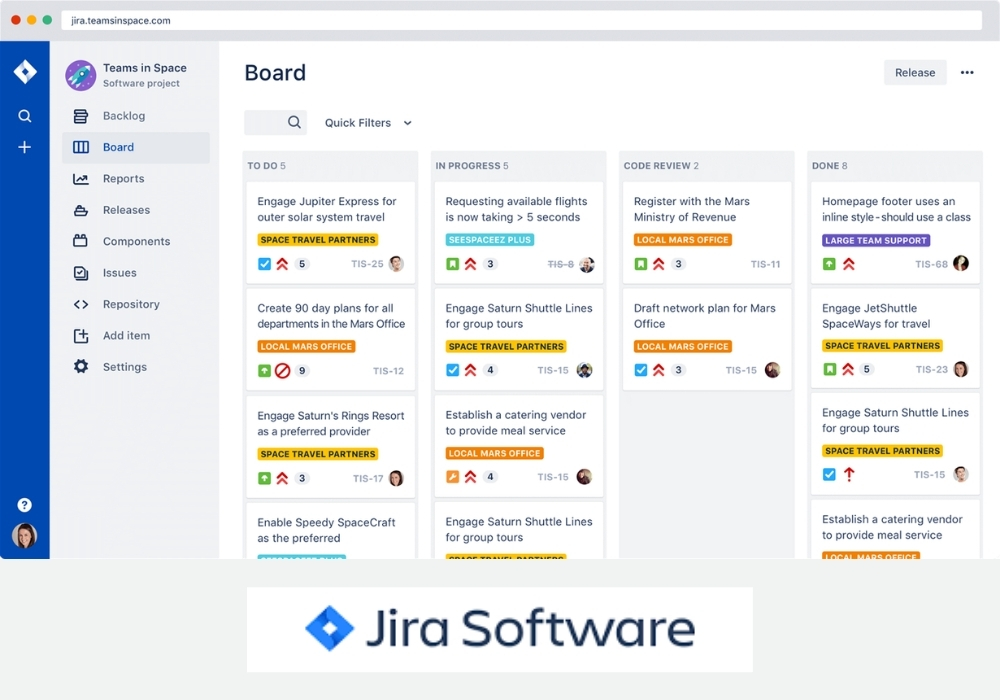Click the struck-through TIS-8 issue key

(561, 264)
